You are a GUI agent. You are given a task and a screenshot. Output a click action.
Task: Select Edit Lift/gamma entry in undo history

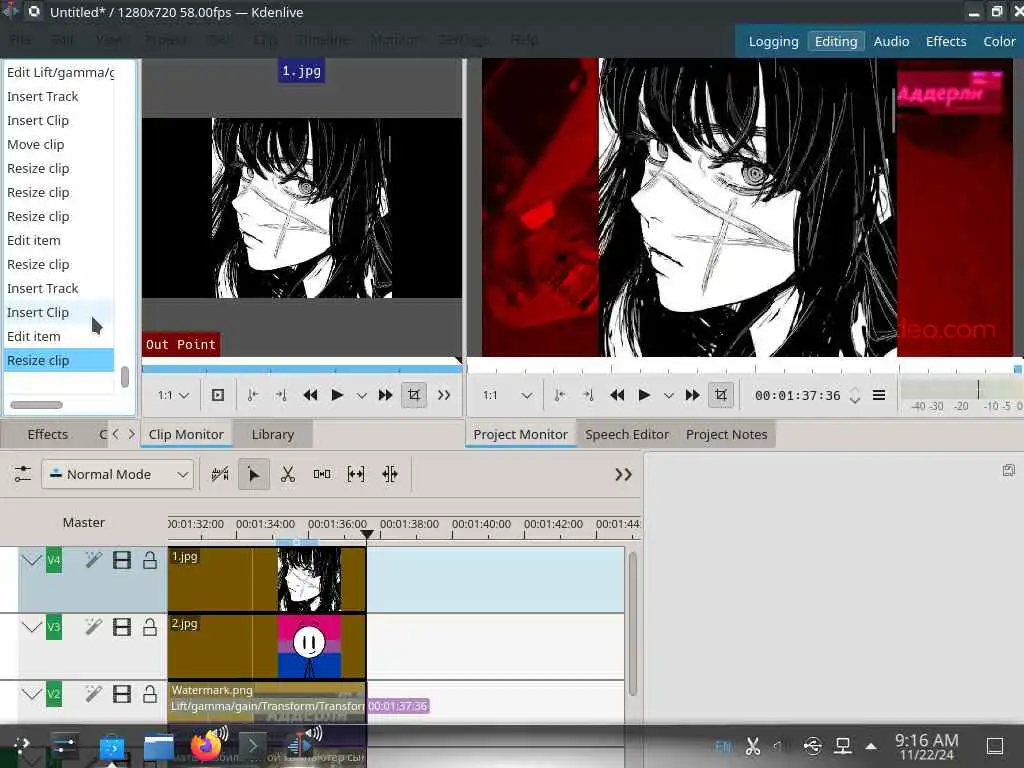(x=59, y=72)
